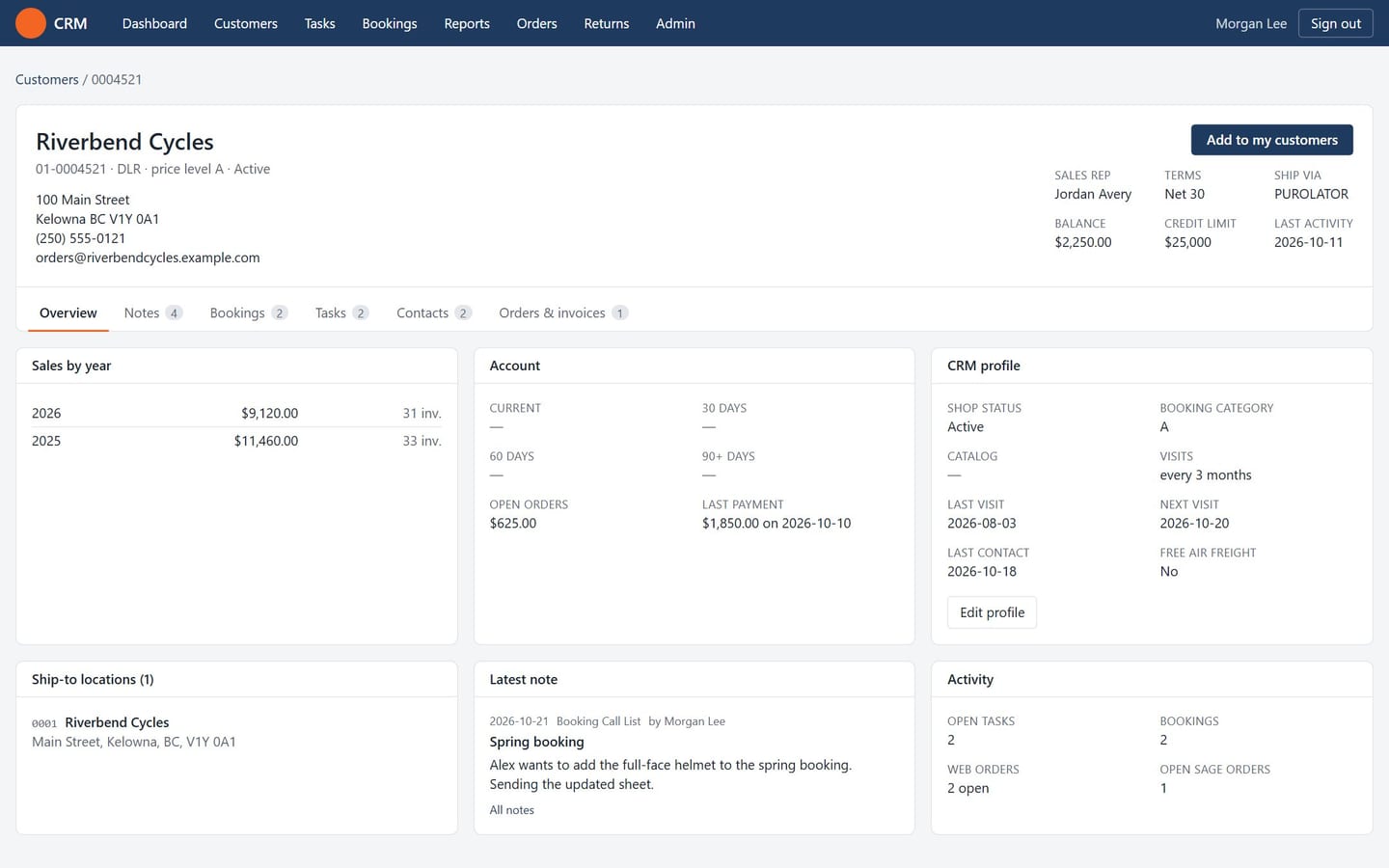1389x868 pixels.
Task: Open the All notes link
Action: tap(511, 810)
